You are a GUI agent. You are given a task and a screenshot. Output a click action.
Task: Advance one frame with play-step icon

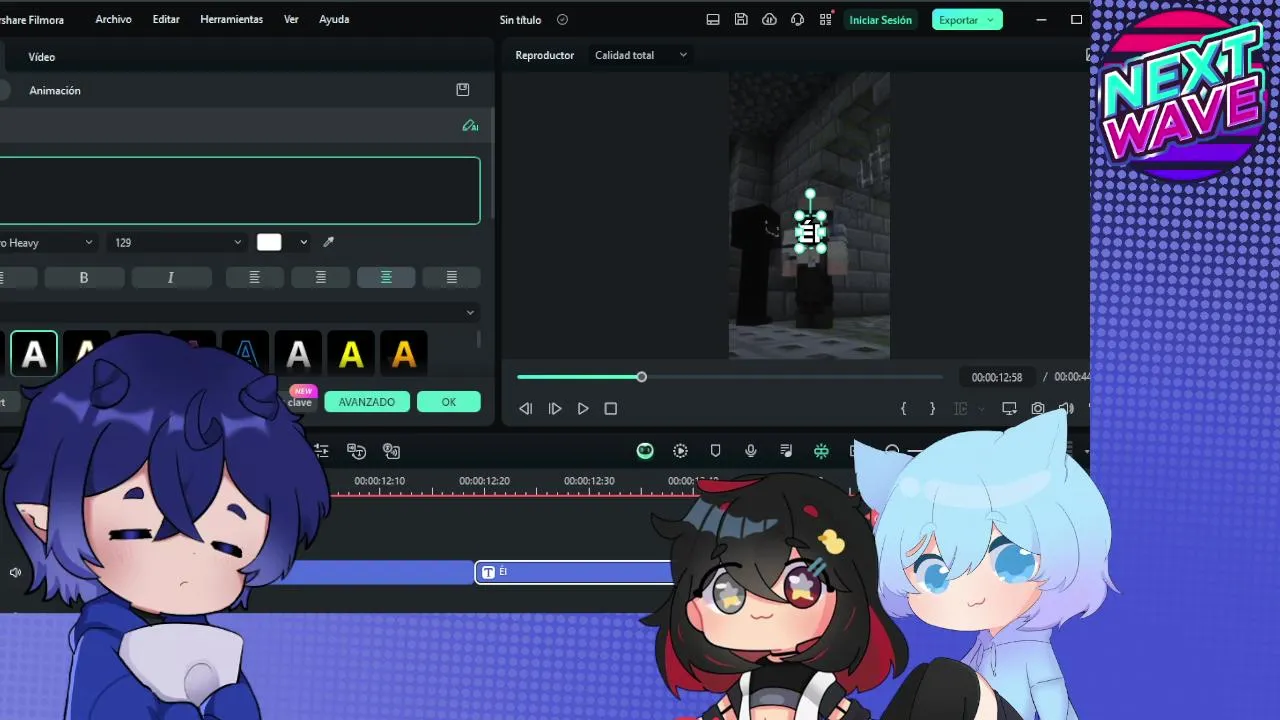pyautogui.click(x=555, y=408)
